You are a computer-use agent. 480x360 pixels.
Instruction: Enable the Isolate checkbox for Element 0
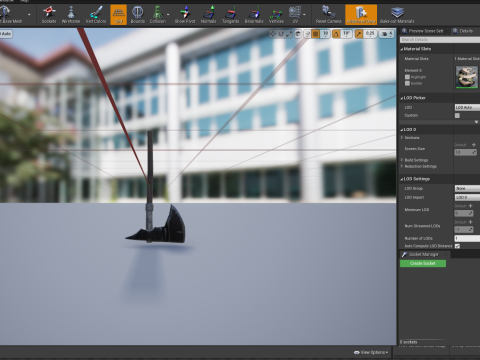[x=407, y=83]
